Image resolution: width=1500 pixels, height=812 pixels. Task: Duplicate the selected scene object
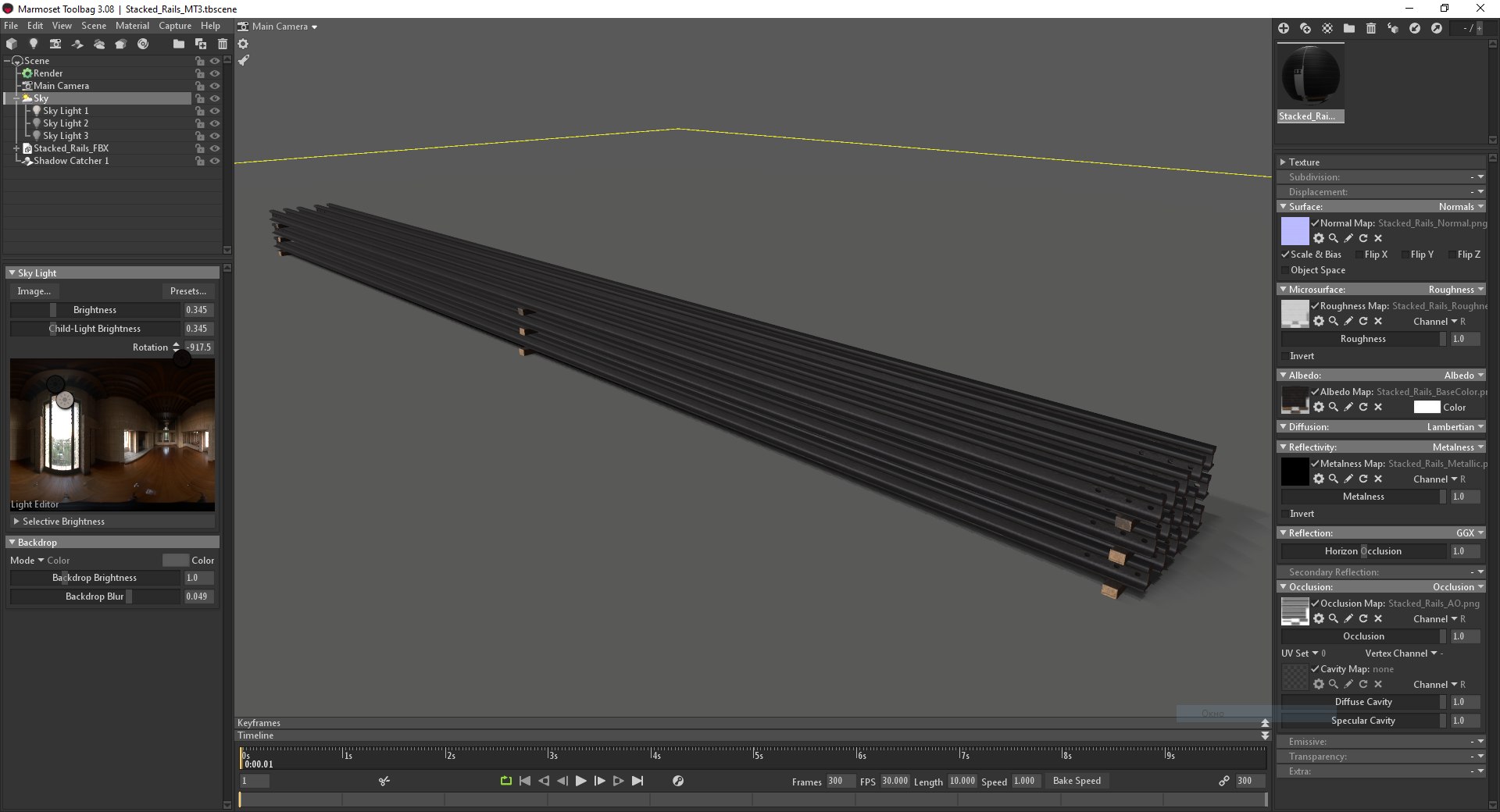pyautogui.click(x=201, y=44)
